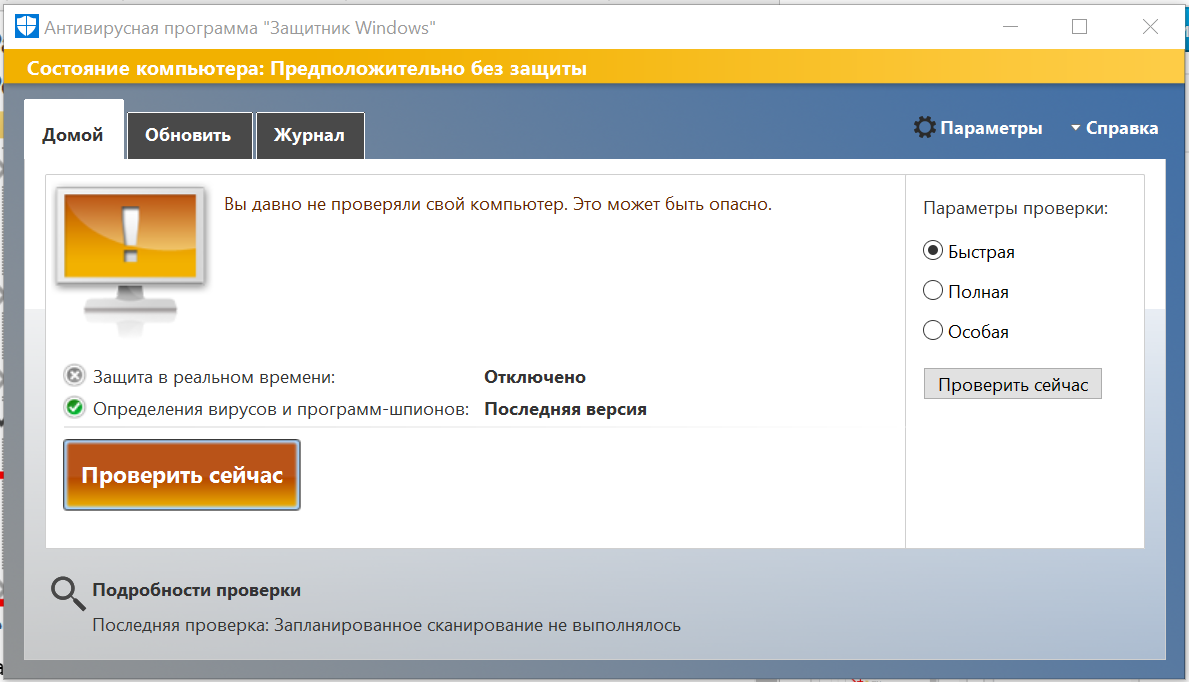Open the Журнал tab
1189x682 pixels.
[x=310, y=135]
